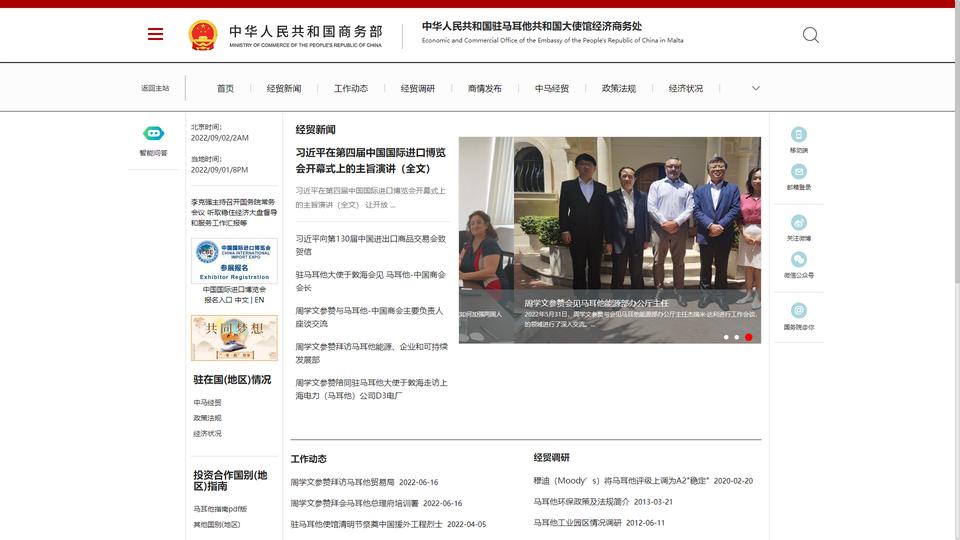
Task: Open the 李克强主持召开国务院常务会议 news link
Action: coord(234,212)
